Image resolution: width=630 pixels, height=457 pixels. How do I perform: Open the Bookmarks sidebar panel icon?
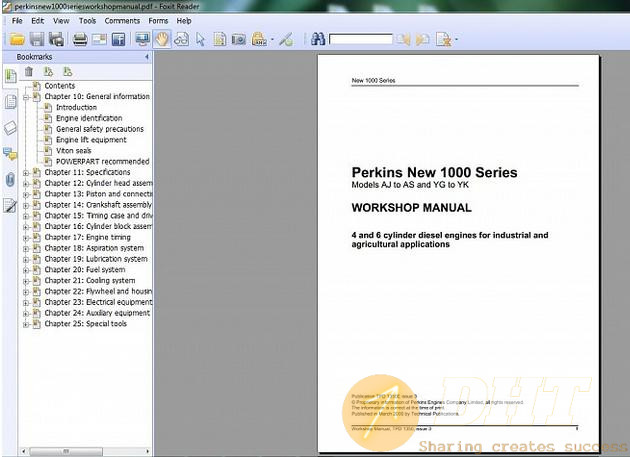click(10, 76)
